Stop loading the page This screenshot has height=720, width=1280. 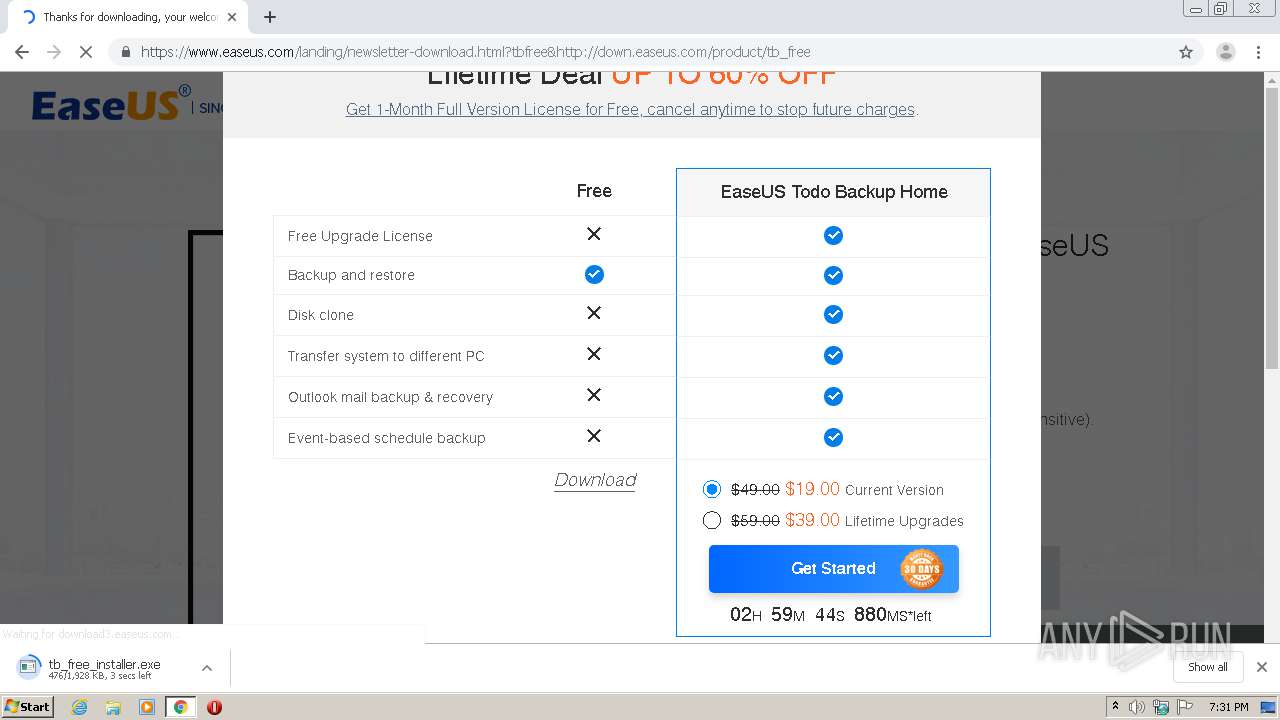(86, 52)
